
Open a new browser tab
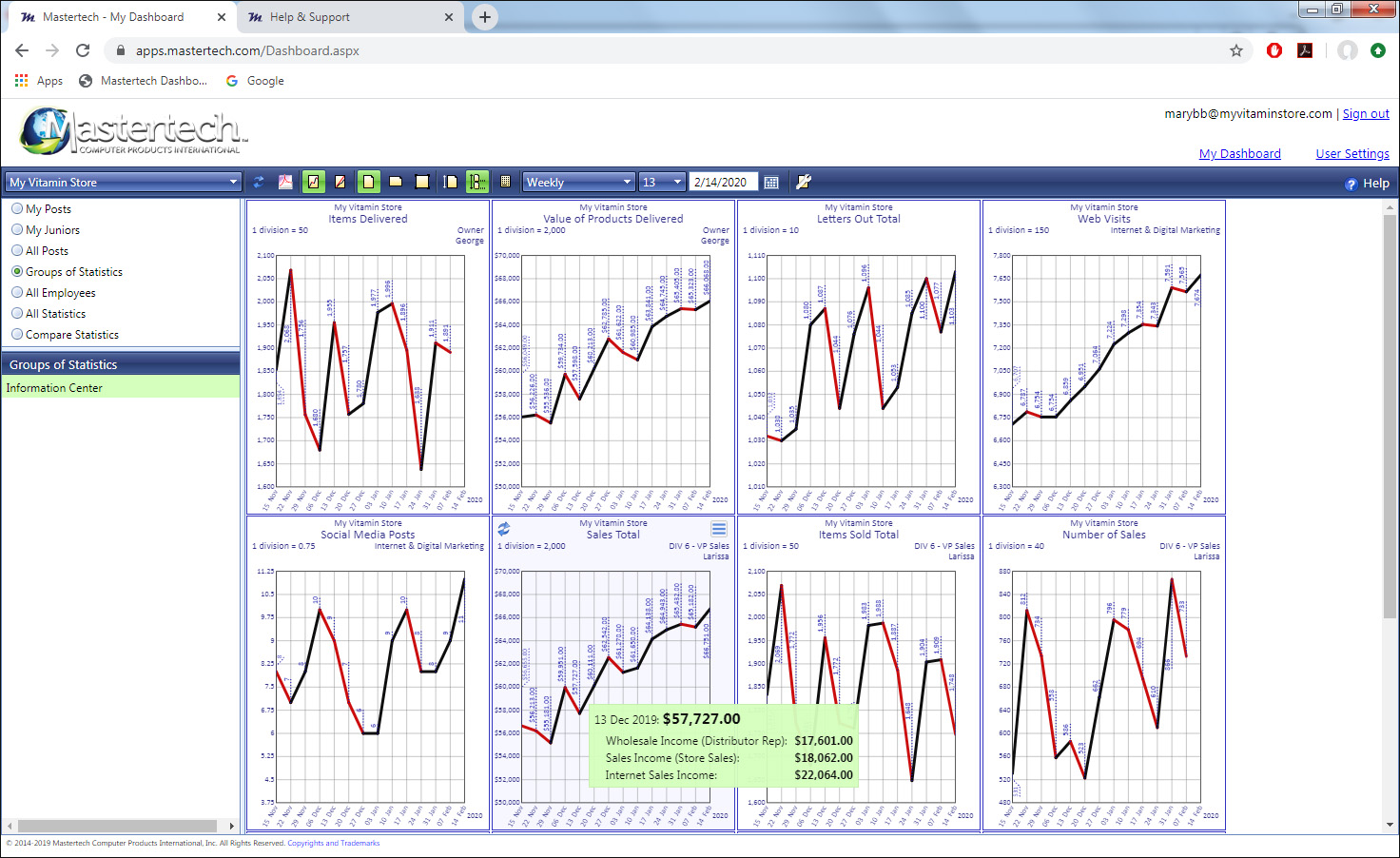point(485,17)
